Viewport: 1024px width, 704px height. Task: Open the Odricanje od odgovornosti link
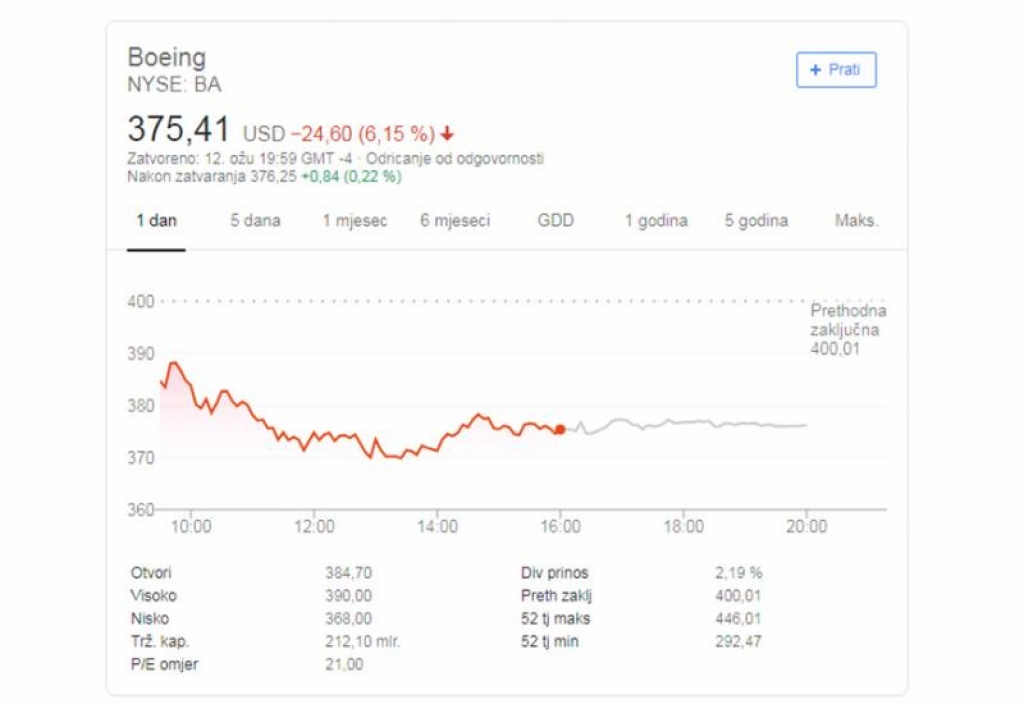(x=455, y=159)
